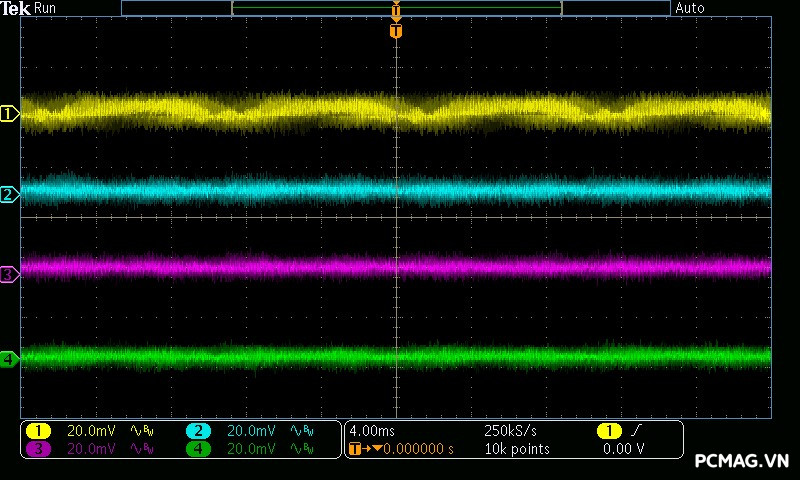Click the Run status indicator

tap(46, 8)
